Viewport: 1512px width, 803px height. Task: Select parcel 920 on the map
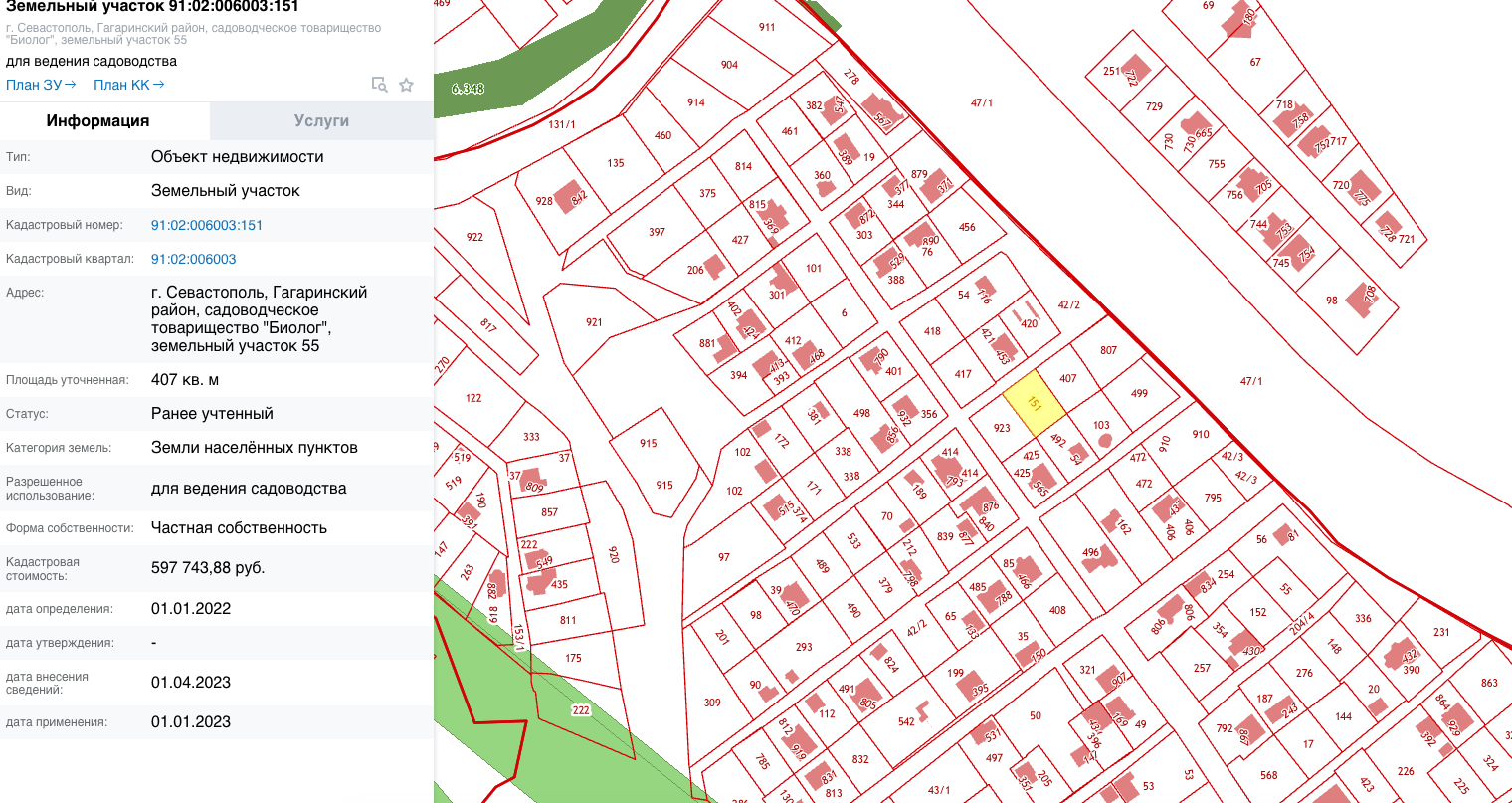[613, 554]
